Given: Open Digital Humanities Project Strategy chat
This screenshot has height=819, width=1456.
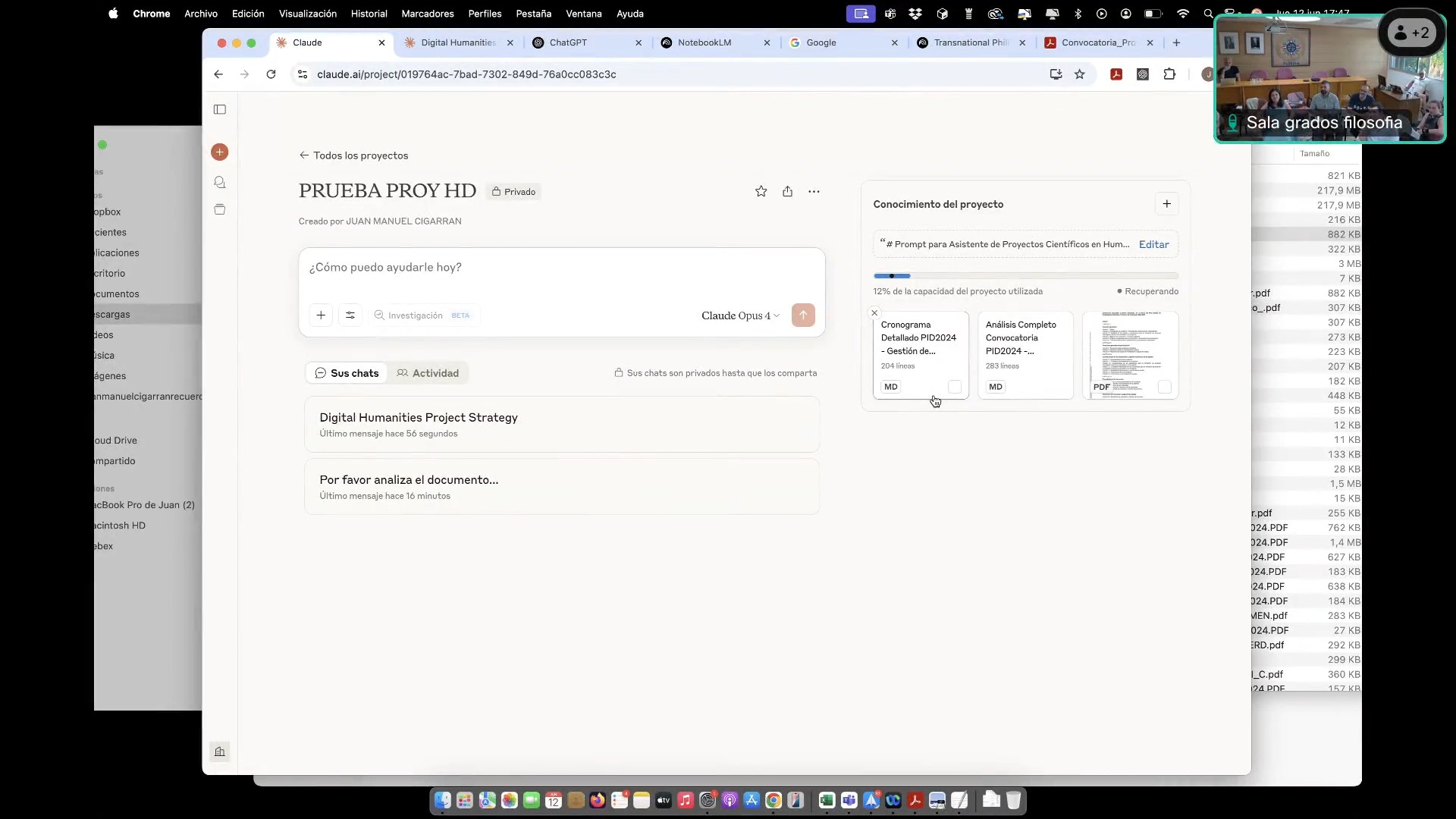Looking at the screenshot, I should click(562, 425).
